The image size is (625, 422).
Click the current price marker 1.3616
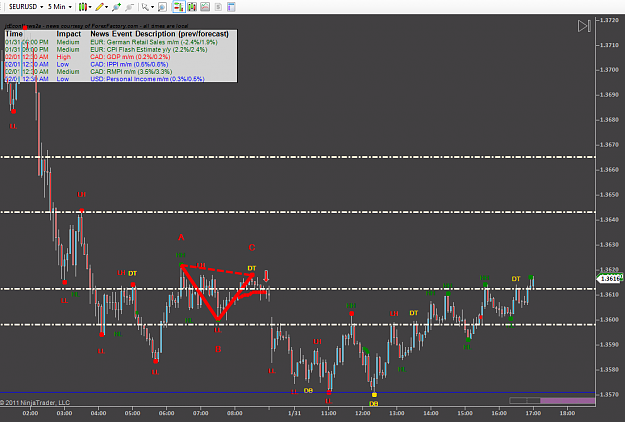tap(610, 279)
